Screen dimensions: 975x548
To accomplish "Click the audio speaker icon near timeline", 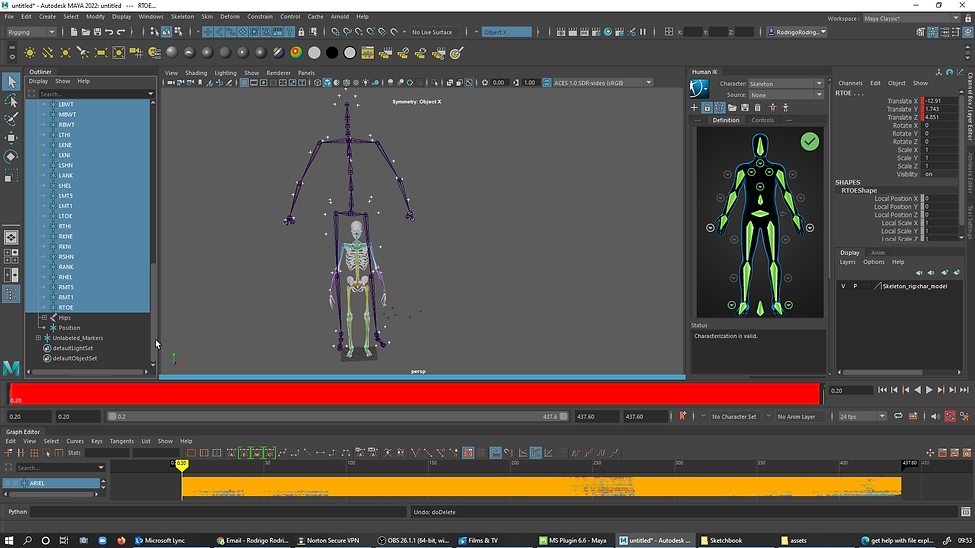I will click(x=935, y=416).
